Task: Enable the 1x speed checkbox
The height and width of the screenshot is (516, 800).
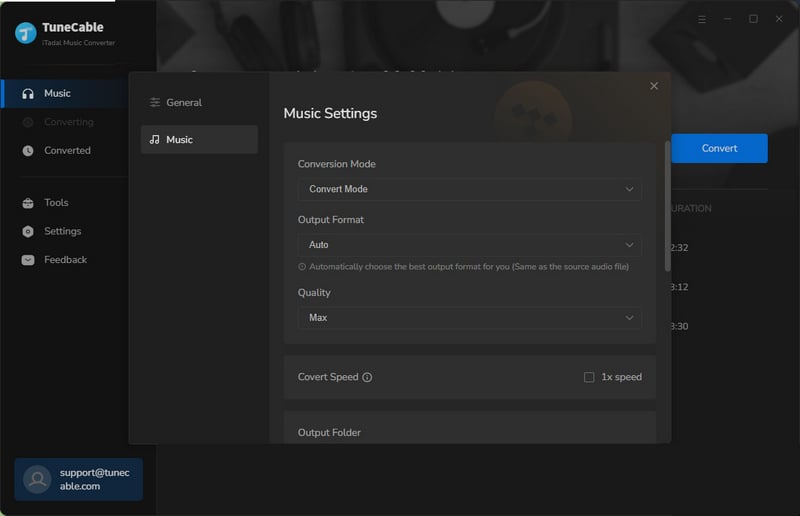Action: [x=589, y=377]
